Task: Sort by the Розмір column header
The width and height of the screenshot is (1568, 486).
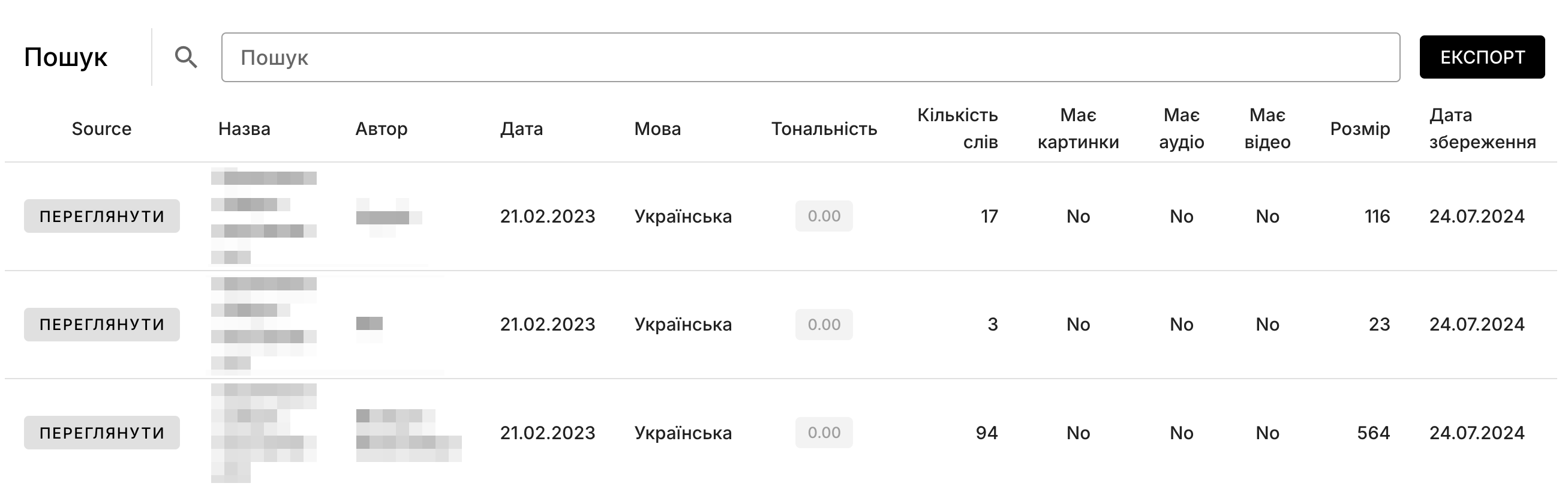Action: click(1360, 128)
